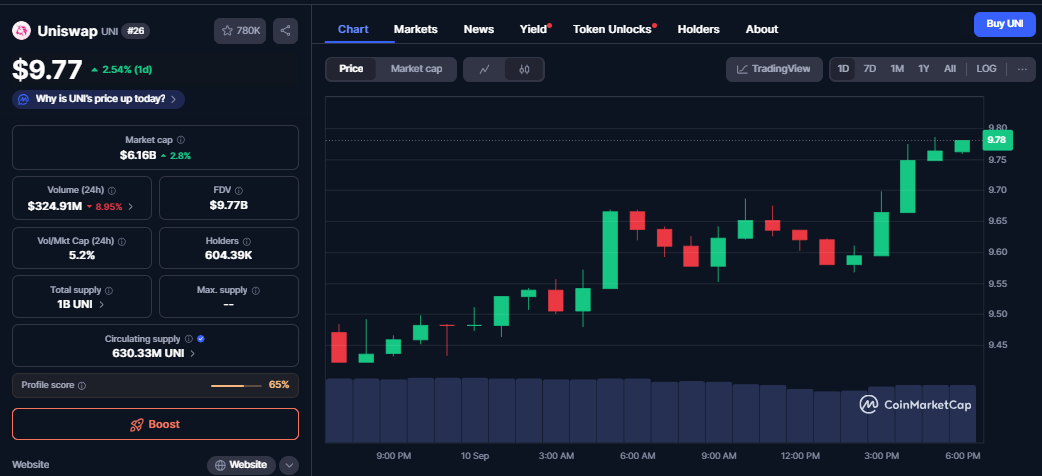
Task: Click the share icon next to watchlist star
Action: pyautogui.click(x=286, y=31)
